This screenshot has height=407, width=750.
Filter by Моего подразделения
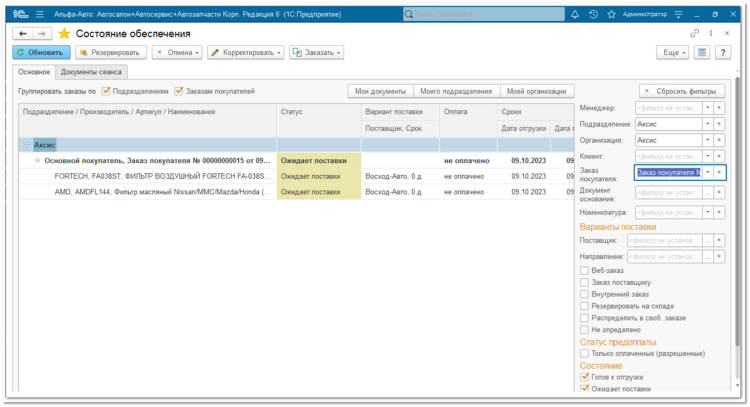point(456,91)
